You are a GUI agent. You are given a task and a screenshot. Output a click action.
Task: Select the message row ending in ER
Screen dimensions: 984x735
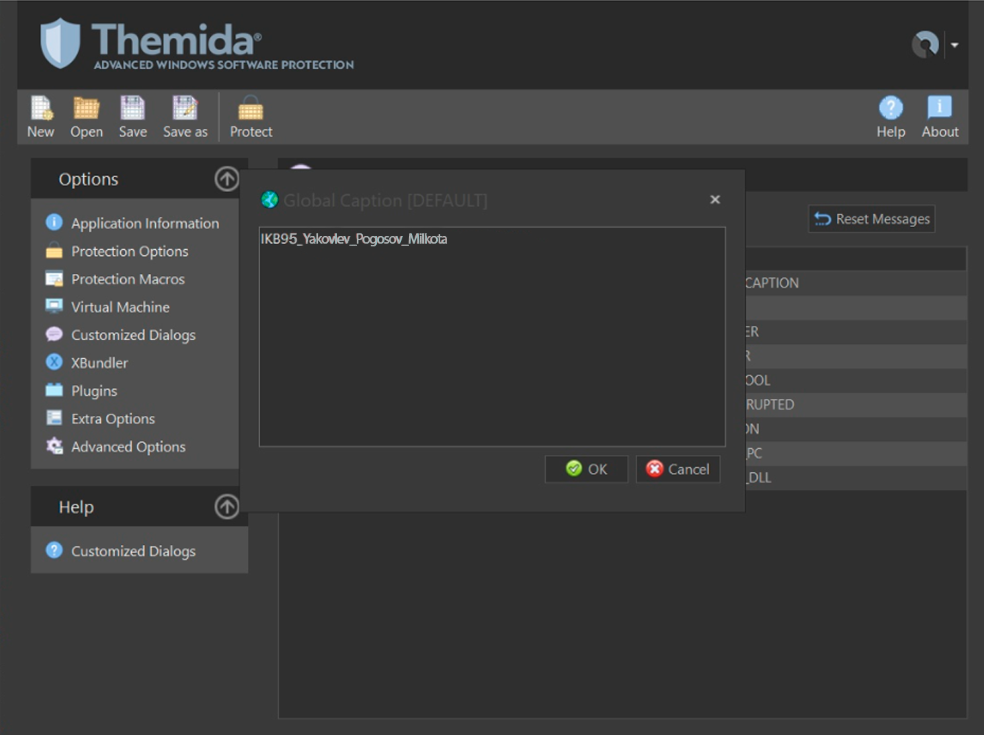pos(855,331)
